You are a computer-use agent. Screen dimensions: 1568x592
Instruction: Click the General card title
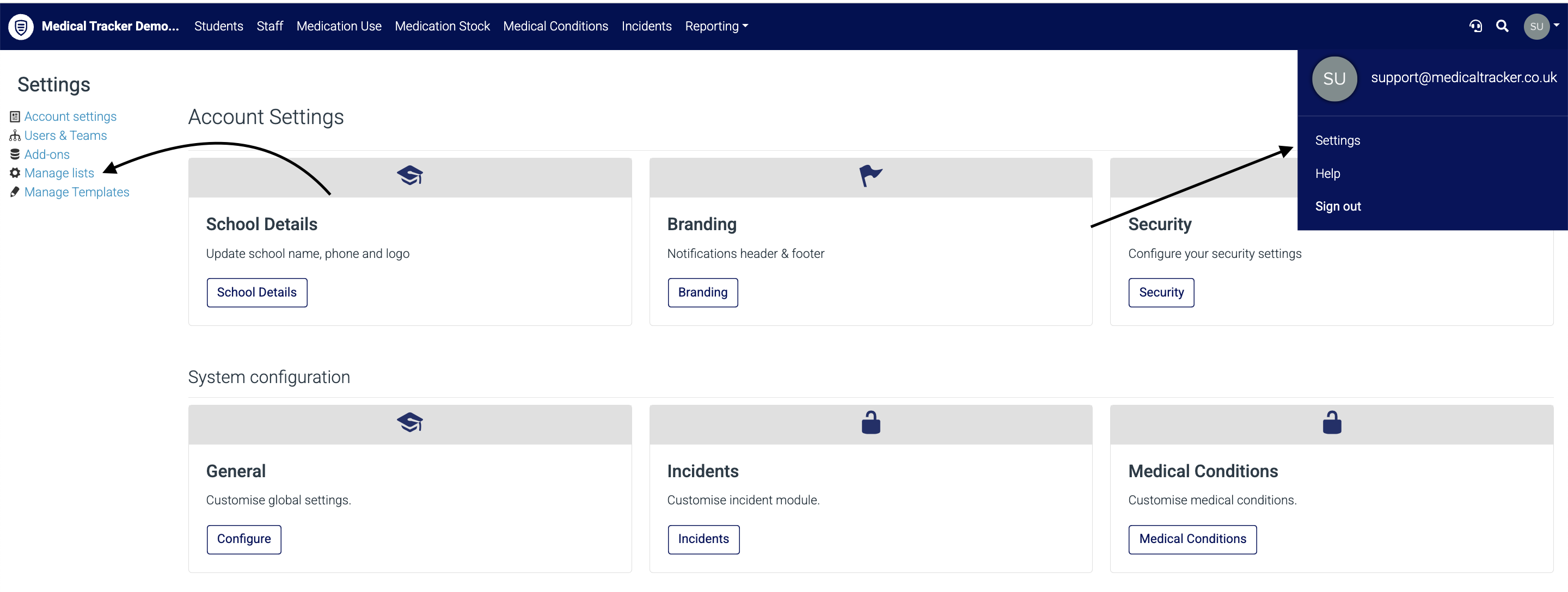coord(236,472)
